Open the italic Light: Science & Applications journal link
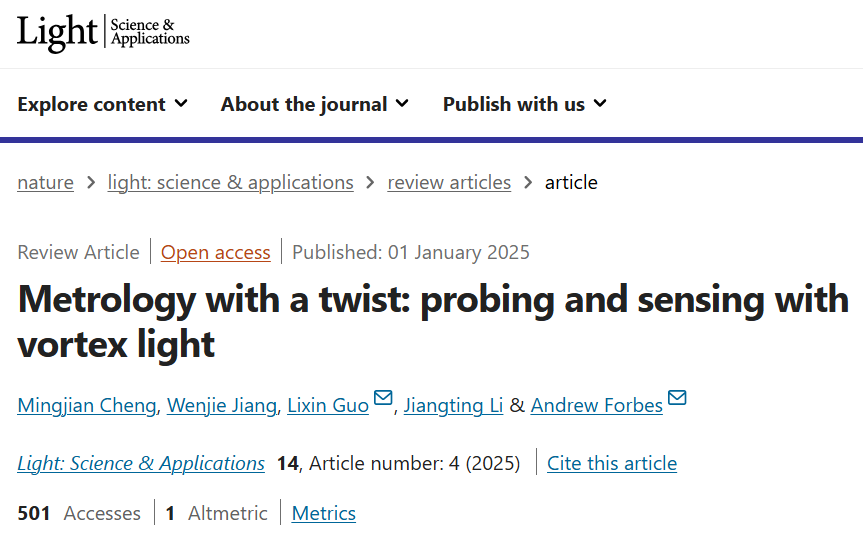This screenshot has height=539, width=863. tap(141, 463)
